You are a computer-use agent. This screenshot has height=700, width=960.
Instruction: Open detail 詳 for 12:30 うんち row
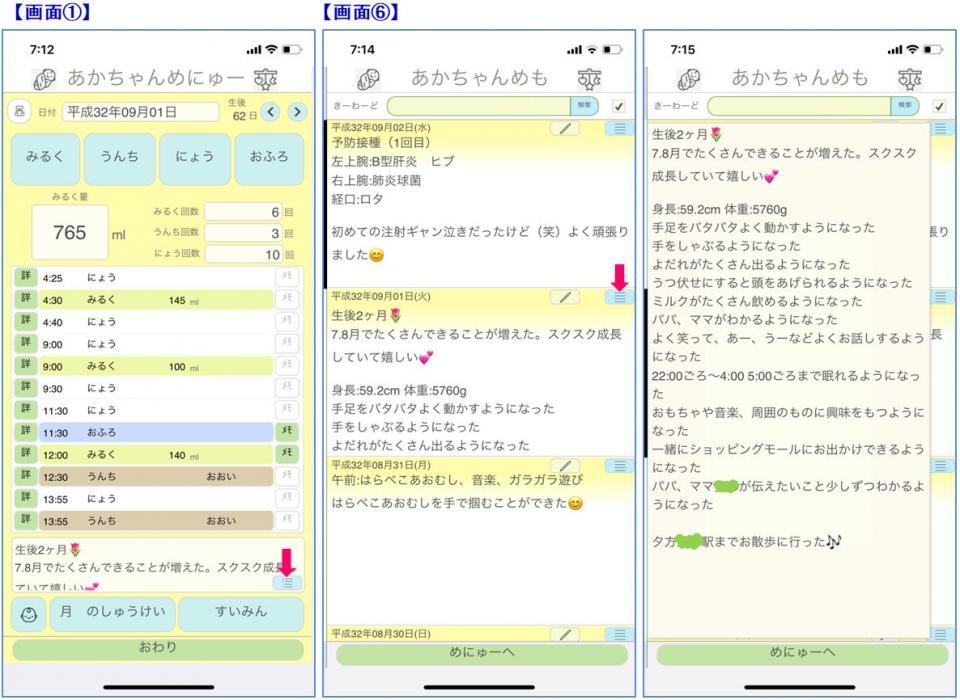point(26,476)
